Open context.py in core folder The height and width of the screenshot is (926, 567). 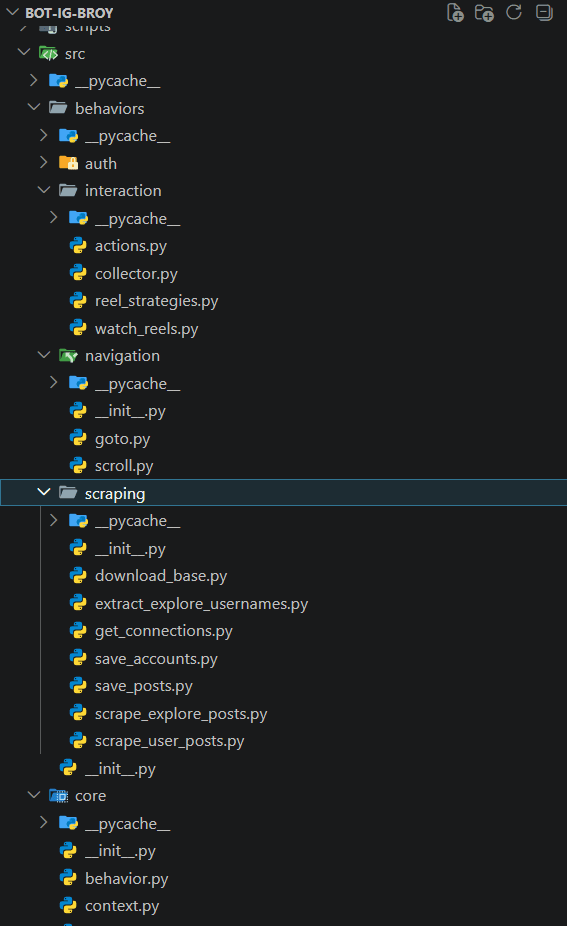tap(122, 906)
